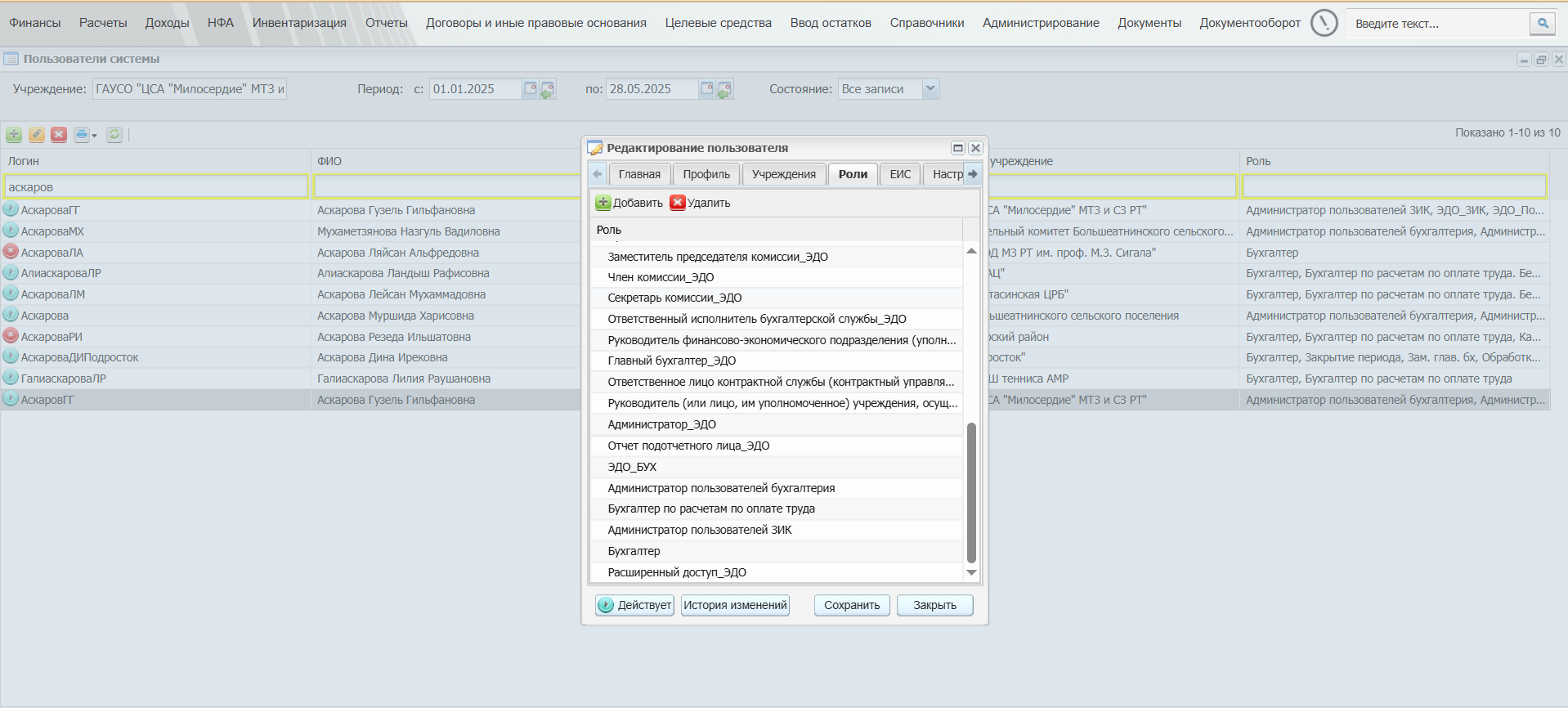Click the magnifier search icon in the top bar

(x=1543, y=24)
